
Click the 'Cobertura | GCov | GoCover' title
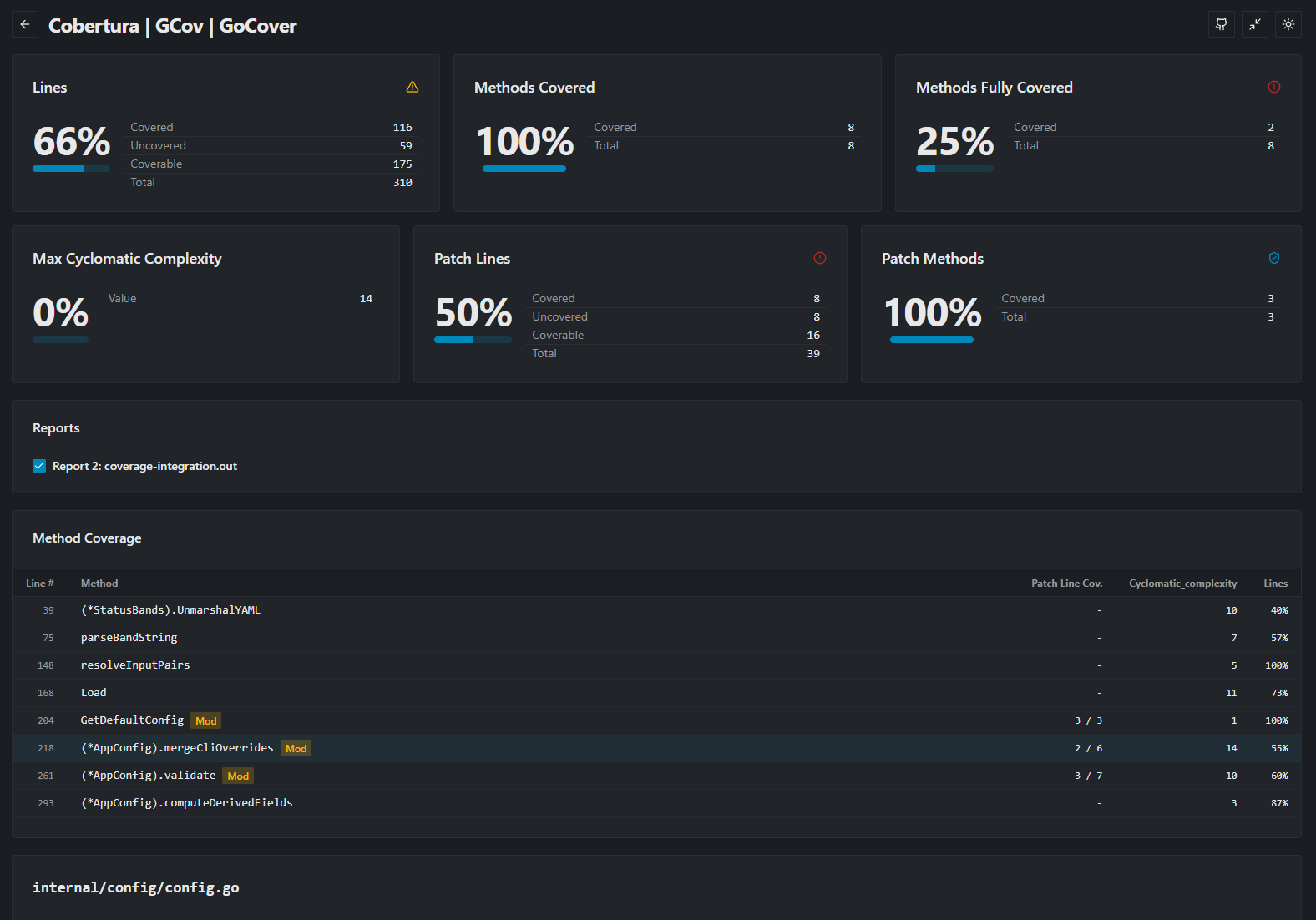[x=173, y=26]
